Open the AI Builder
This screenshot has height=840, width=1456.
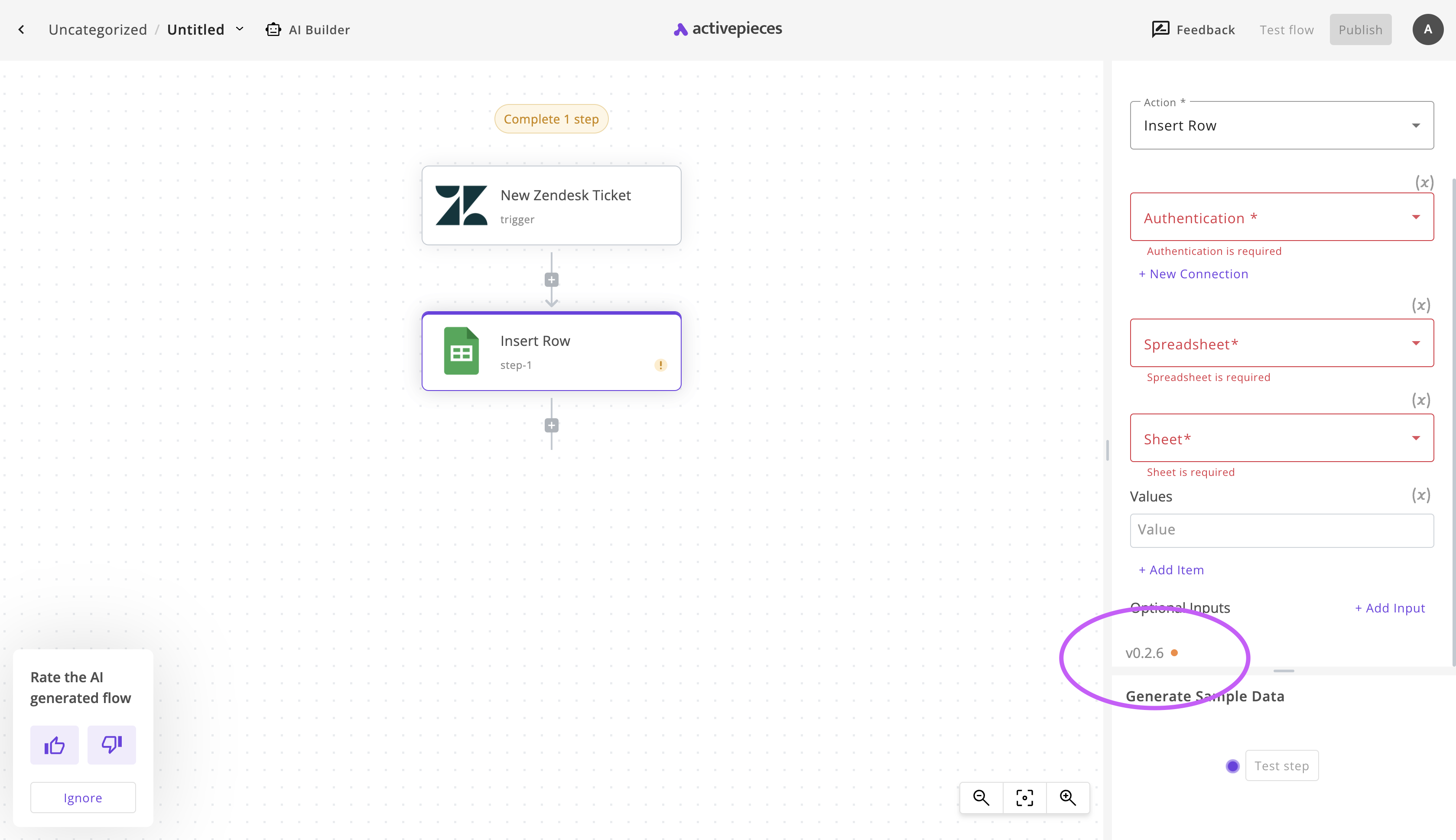[307, 29]
